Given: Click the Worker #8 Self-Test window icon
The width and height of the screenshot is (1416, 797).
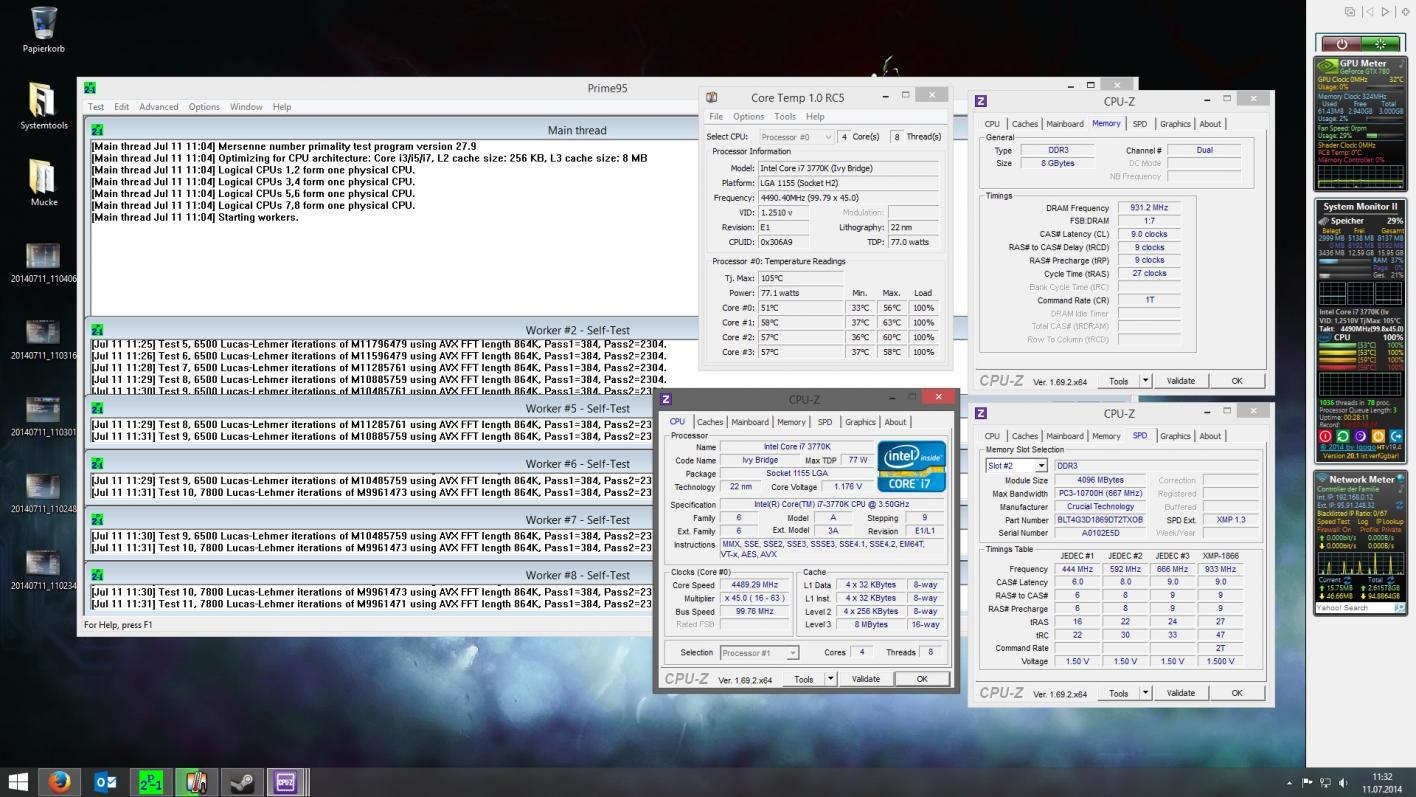Looking at the screenshot, I should pyautogui.click(x=97, y=575).
